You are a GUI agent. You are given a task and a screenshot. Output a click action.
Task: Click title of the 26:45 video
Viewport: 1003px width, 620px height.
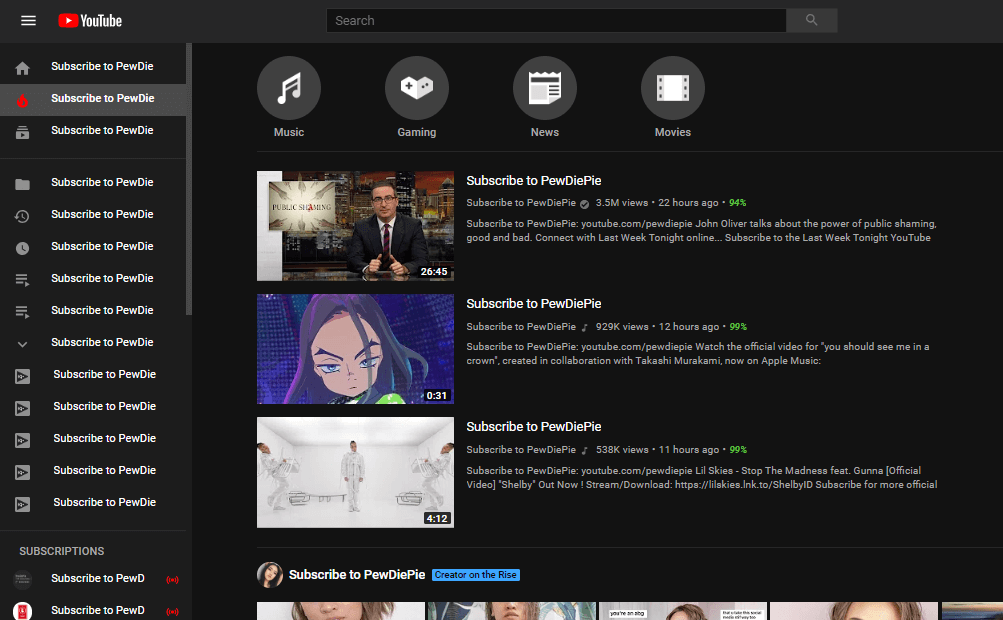(x=533, y=181)
